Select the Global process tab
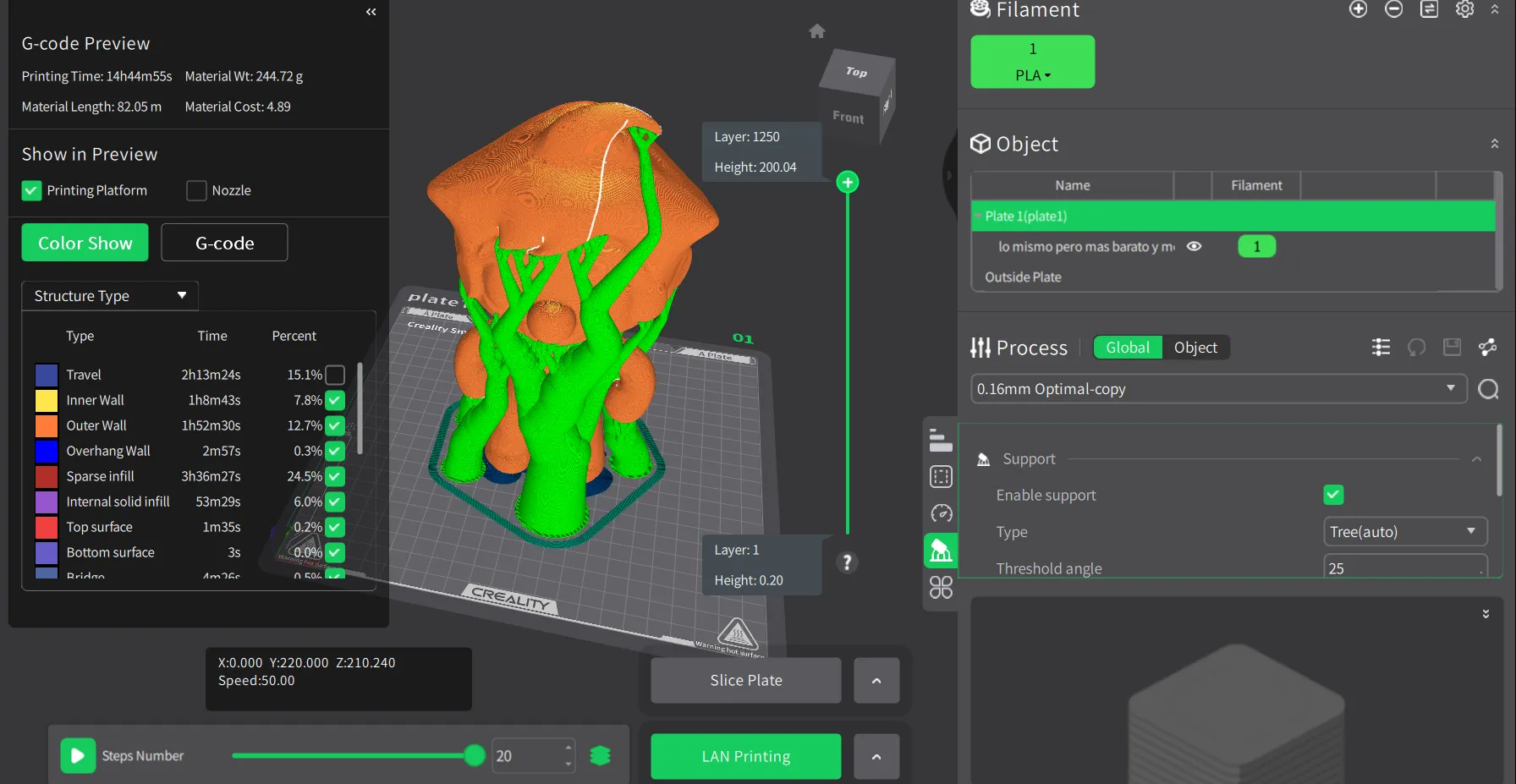Viewport: 1516px width, 784px height. (1128, 348)
